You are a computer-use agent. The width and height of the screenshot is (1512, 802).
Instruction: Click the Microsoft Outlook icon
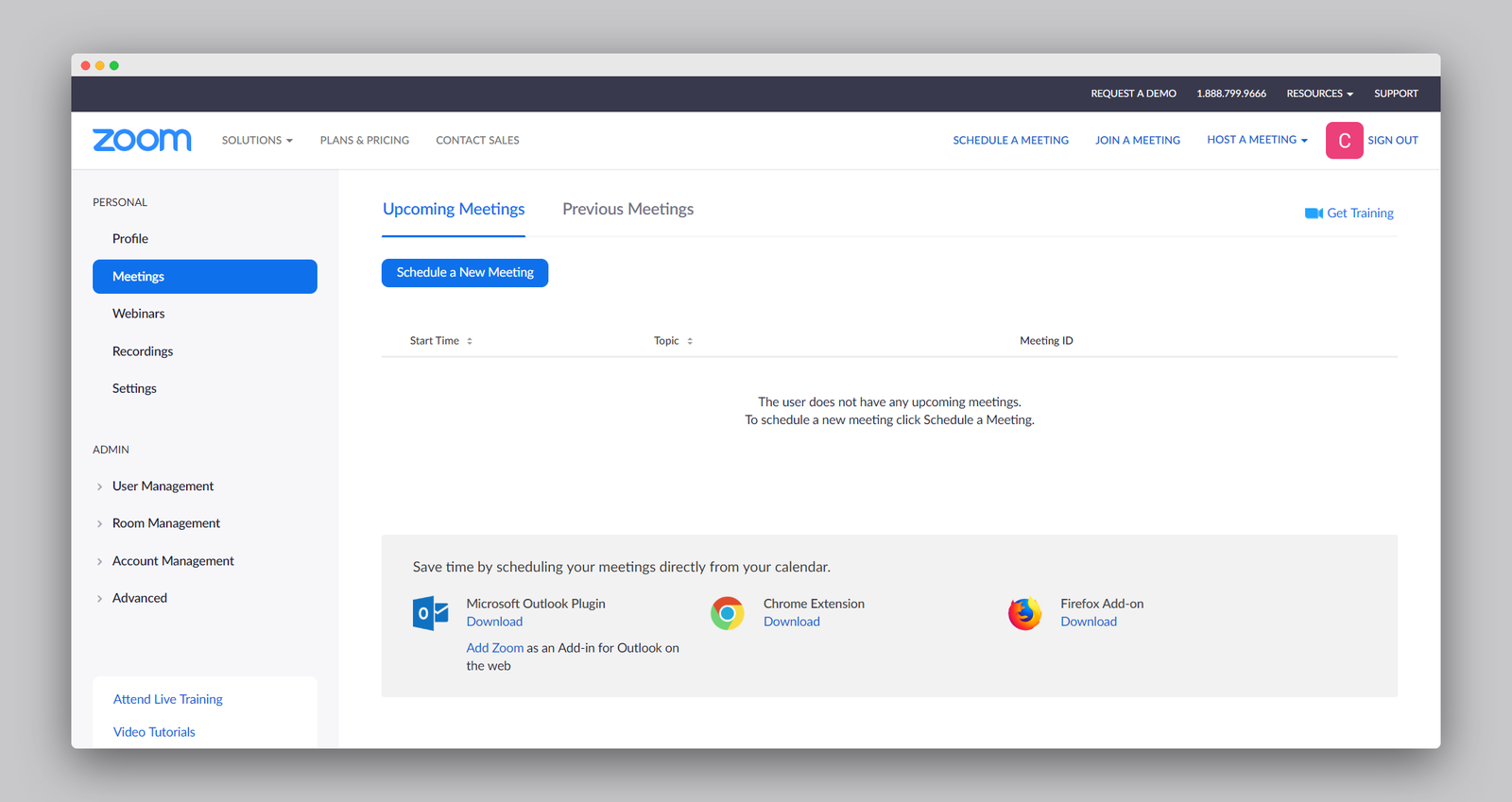431,614
